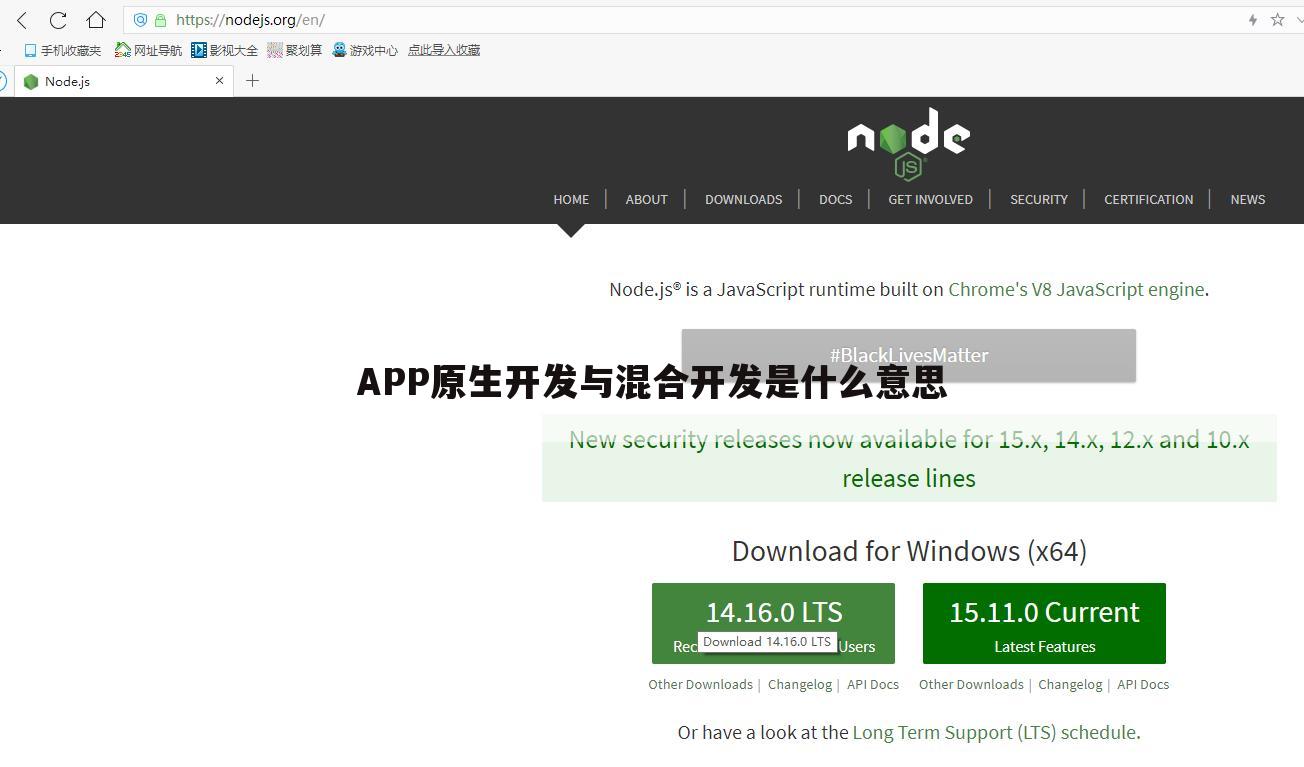Image resolution: width=1304 pixels, height=767 pixels.
Task: Close the Node.js tab
Action: coord(219,81)
